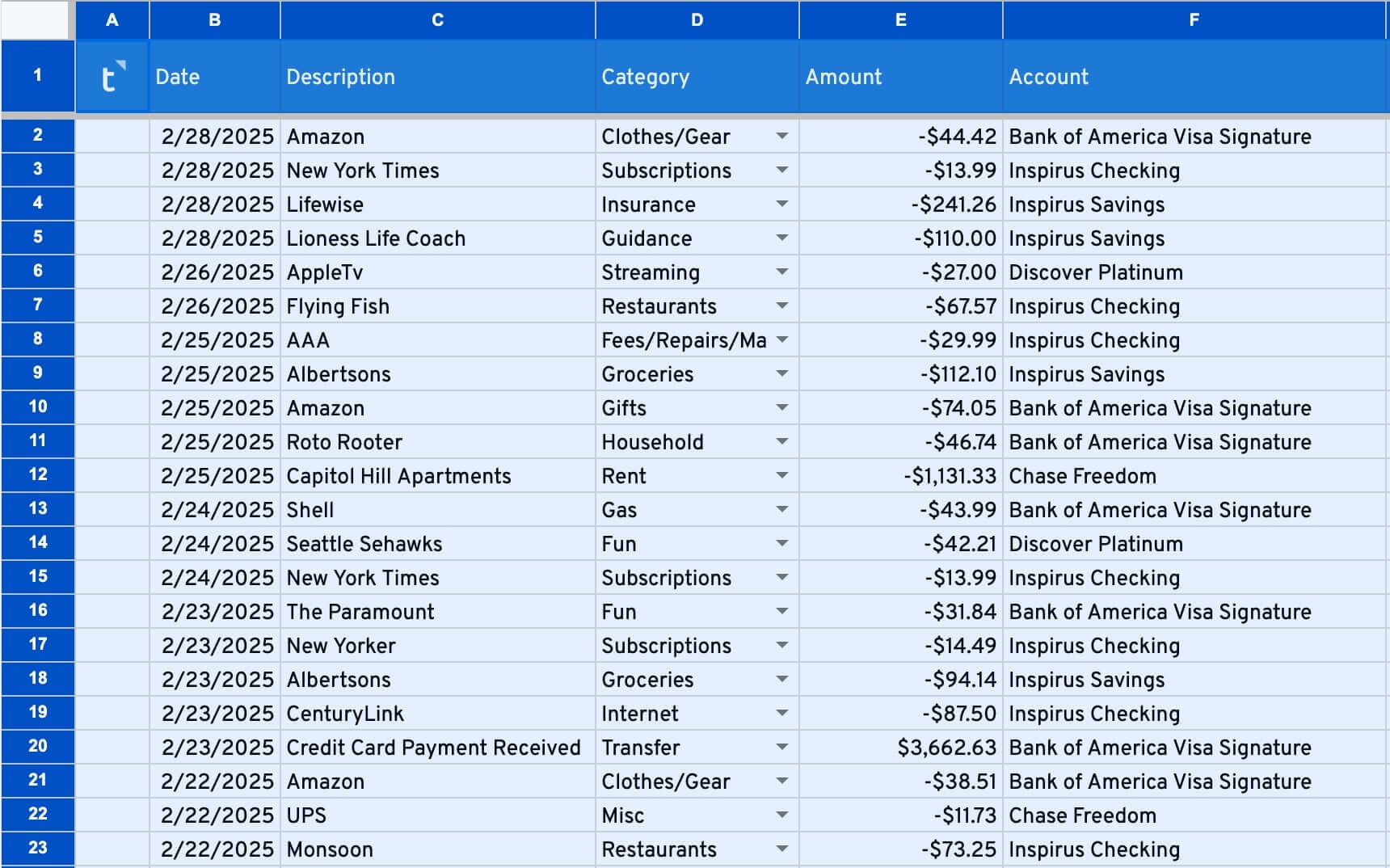This screenshot has height=868, width=1390.
Task: Select the Seattle Sehawks description cell
Action: coord(438,544)
